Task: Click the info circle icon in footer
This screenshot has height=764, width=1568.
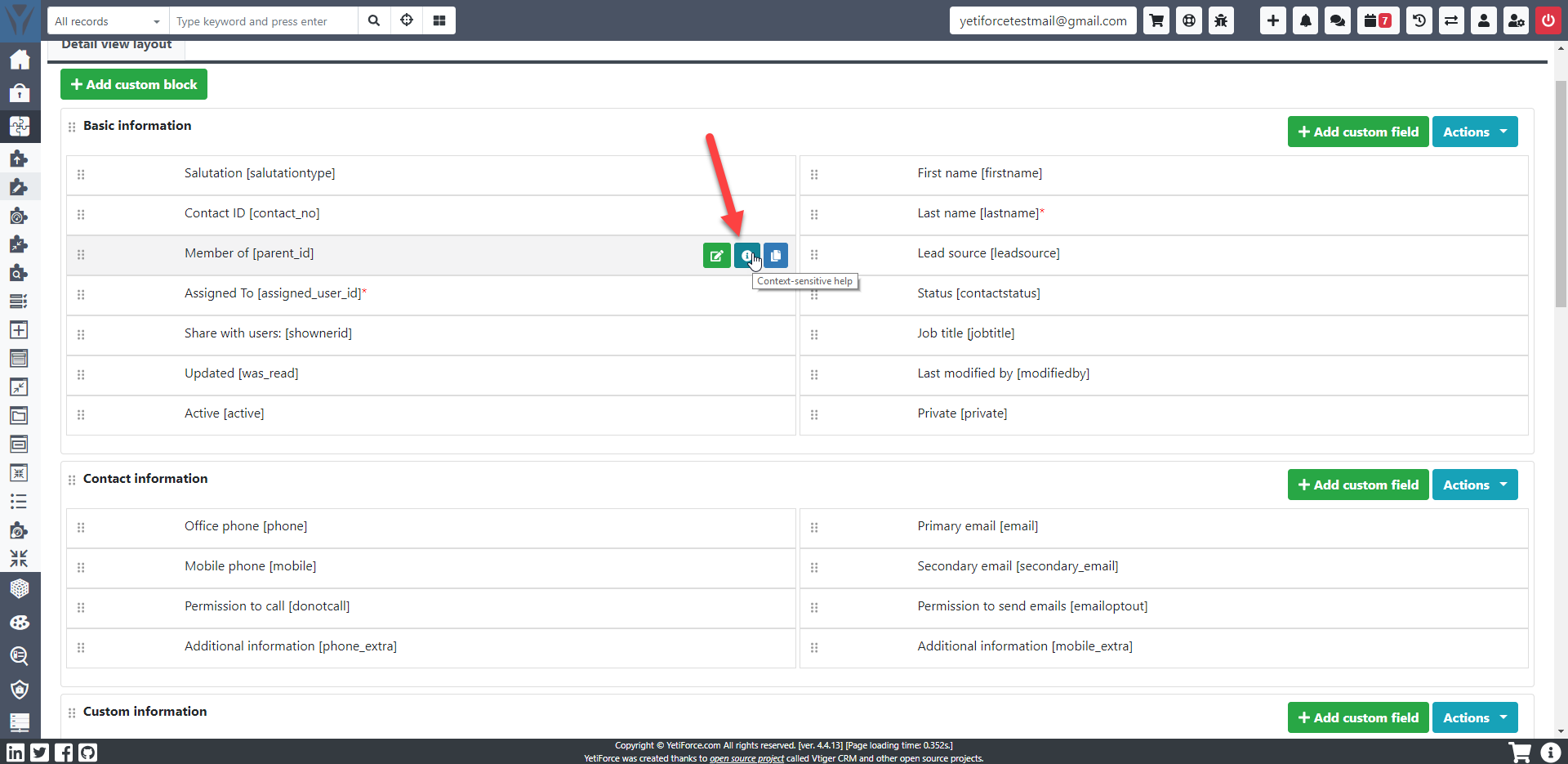Action: (x=1550, y=753)
